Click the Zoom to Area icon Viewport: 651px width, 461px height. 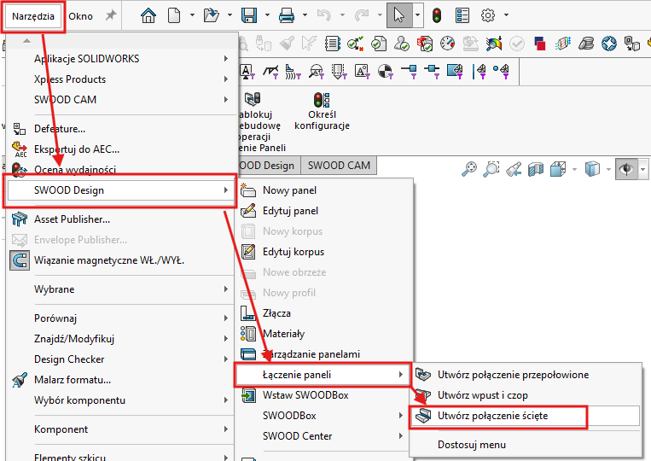pos(491,169)
